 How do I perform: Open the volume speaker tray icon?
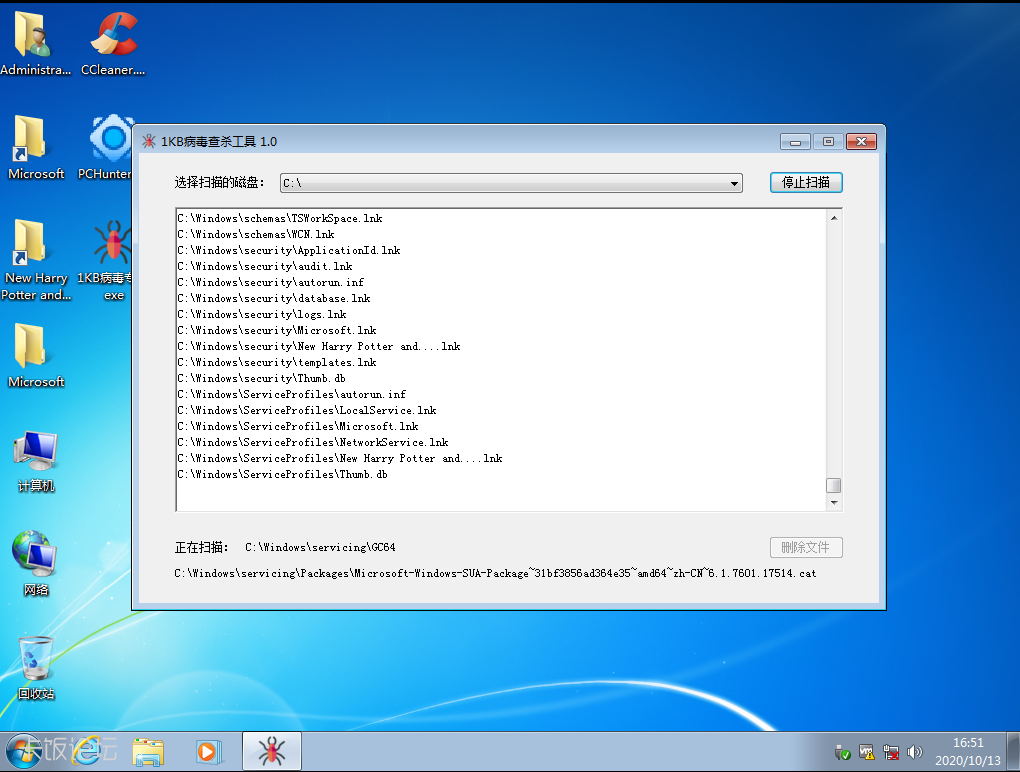[915, 752]
